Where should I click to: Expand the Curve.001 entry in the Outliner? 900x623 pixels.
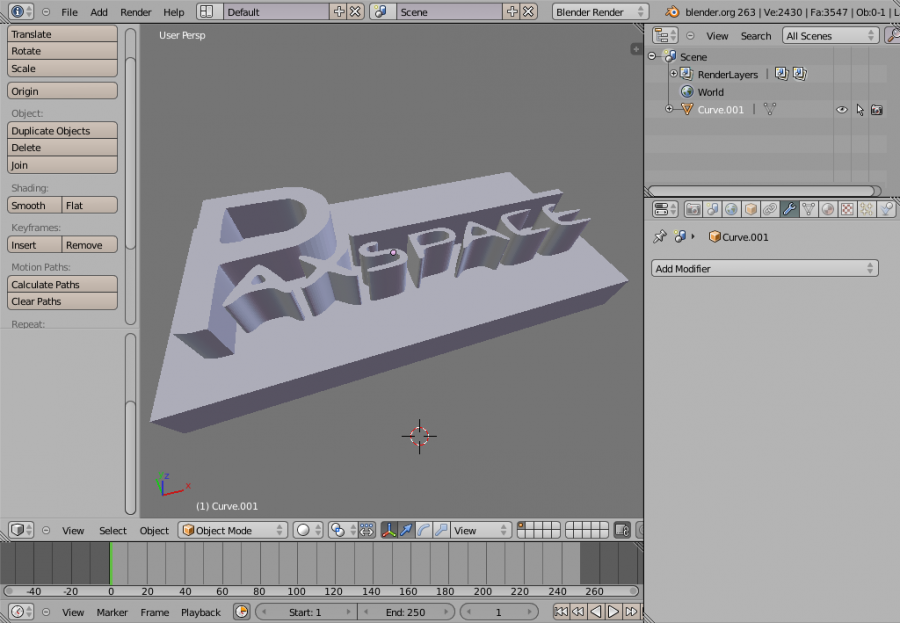coord(669,109)
